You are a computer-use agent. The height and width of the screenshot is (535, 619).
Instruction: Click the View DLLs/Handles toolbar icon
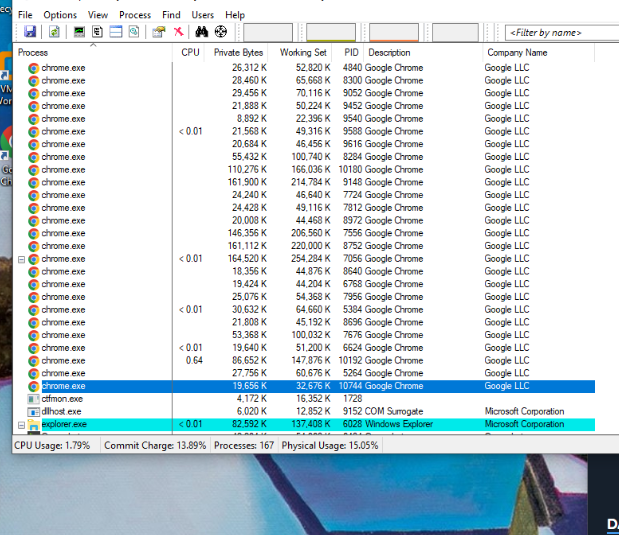(134, 32)
